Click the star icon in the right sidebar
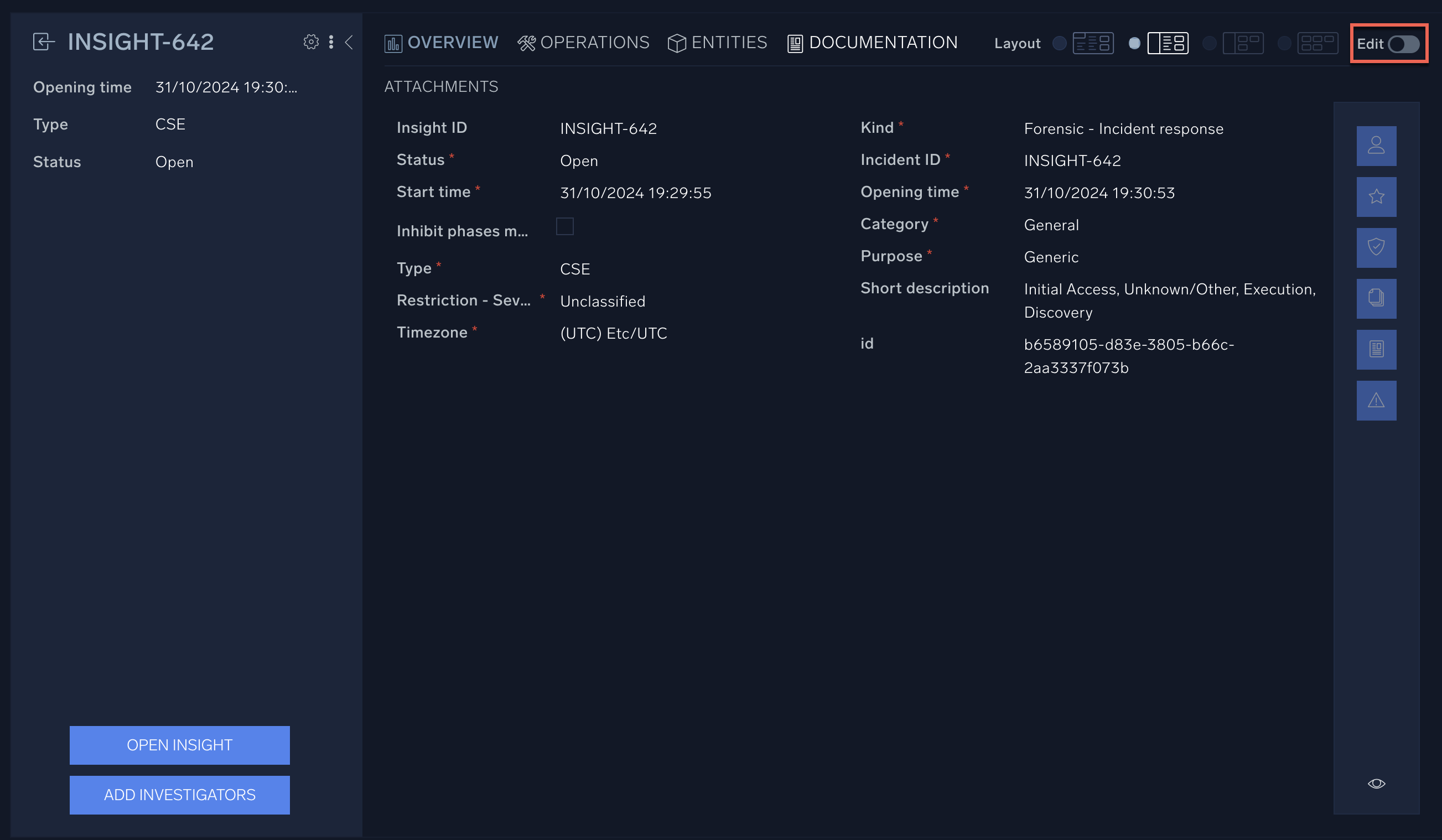 1376,196
